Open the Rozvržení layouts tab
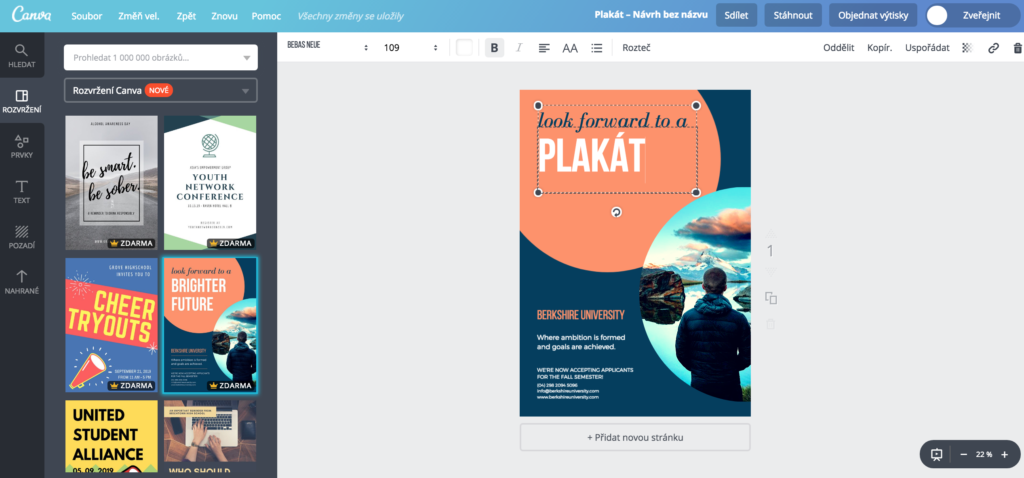Screen dimensions: 1024x478 (x=22, y=101)
